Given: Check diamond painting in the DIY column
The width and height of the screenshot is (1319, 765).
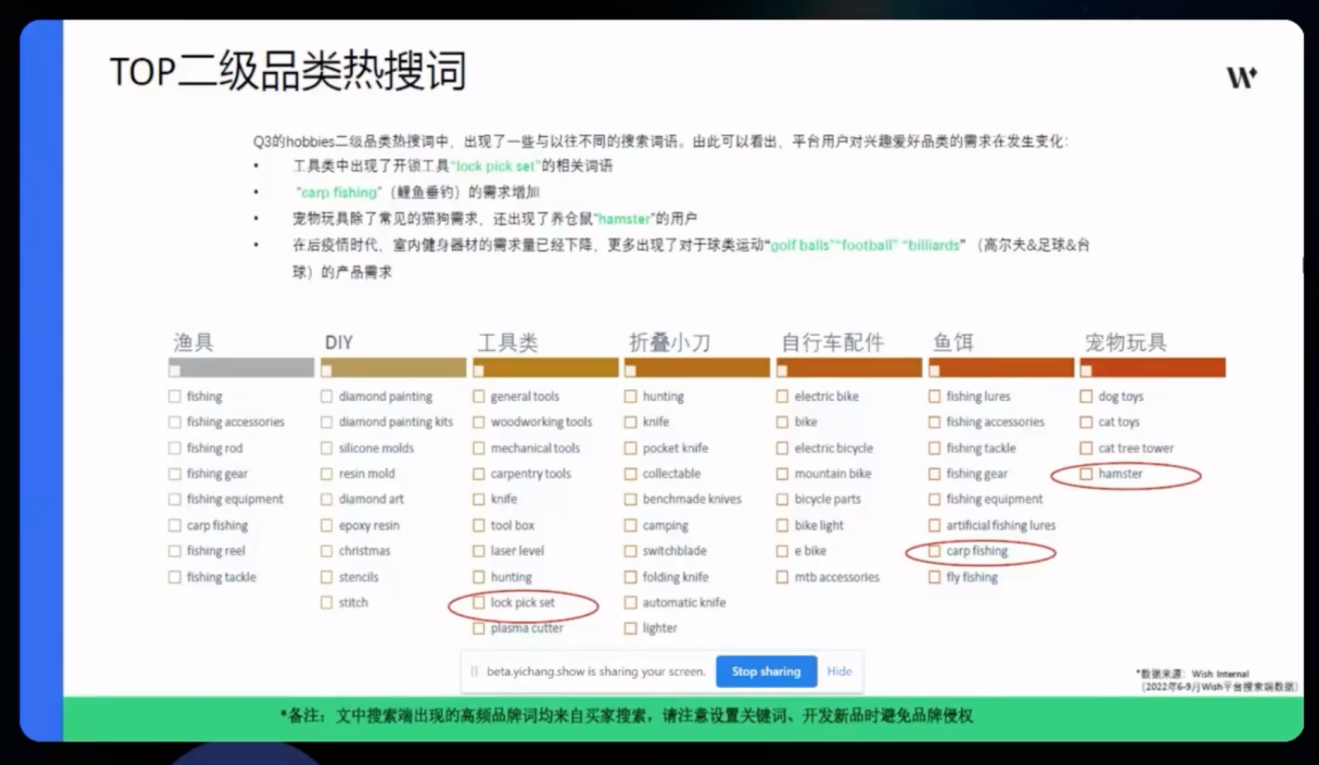Looking at the screenshot, I should pos(326,396).
